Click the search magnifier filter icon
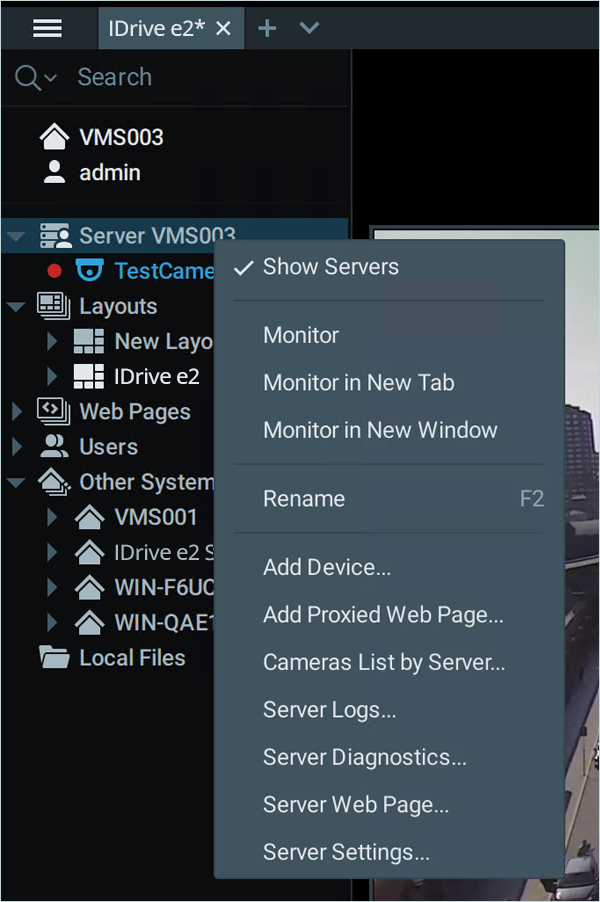The image size is (600, 902). click(27, 77)
